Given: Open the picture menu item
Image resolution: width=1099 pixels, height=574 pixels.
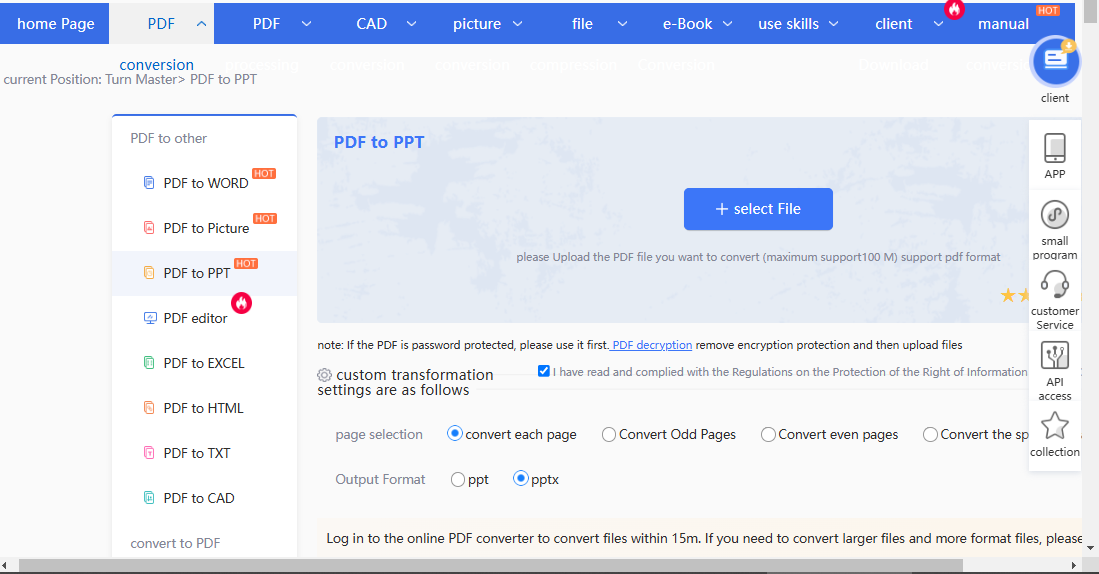Looking at the screenshot, I should tap(477, 24).
